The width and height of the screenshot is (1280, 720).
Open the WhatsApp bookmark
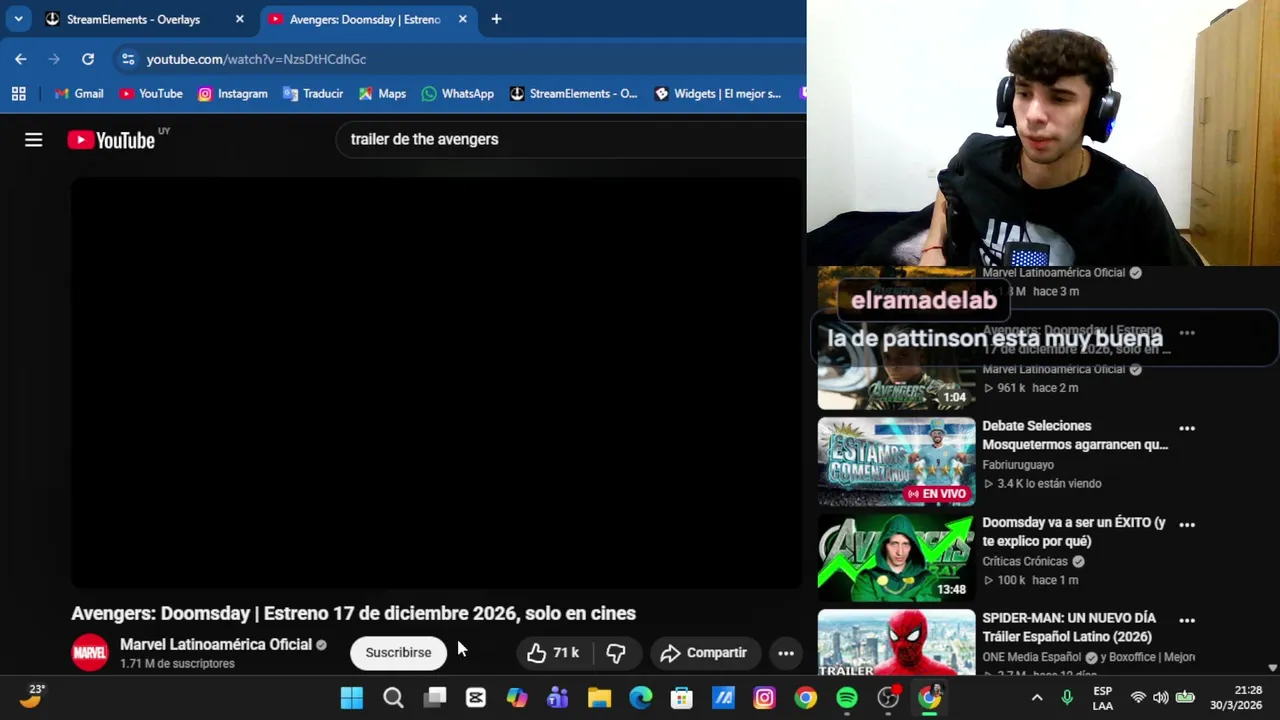[x=458, y=93]
